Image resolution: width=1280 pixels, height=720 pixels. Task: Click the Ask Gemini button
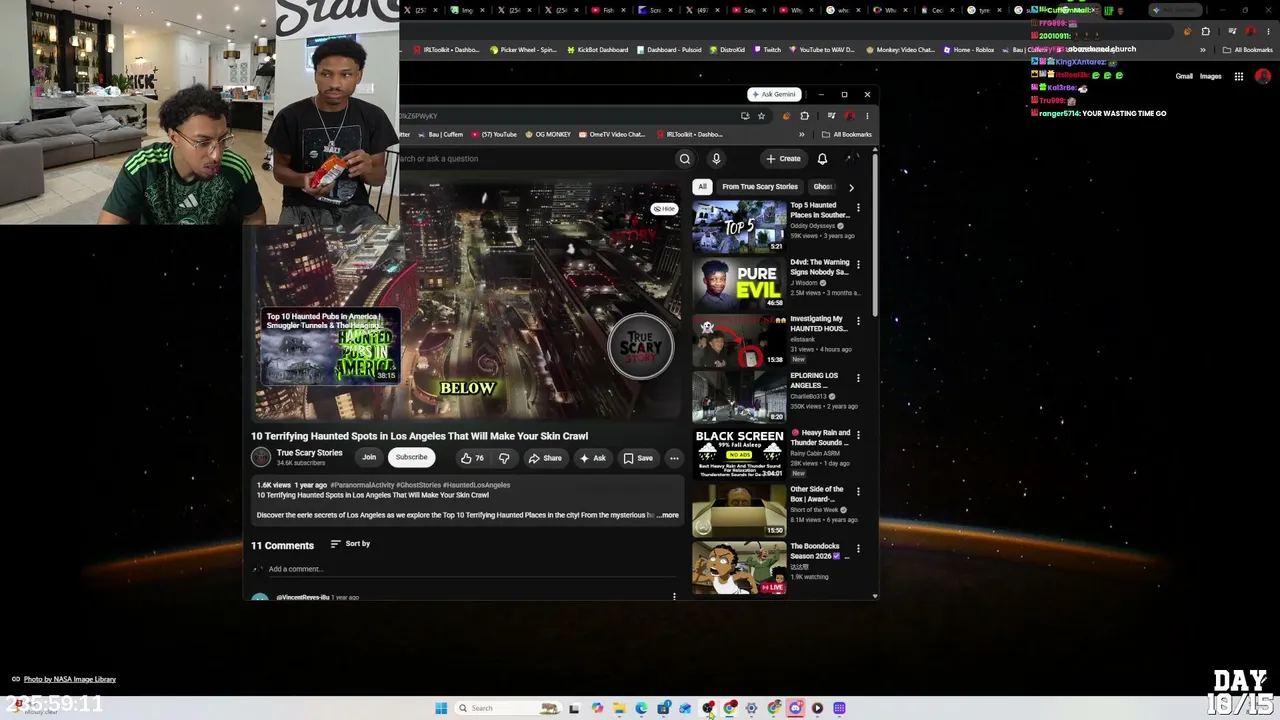tap(774, 94)
